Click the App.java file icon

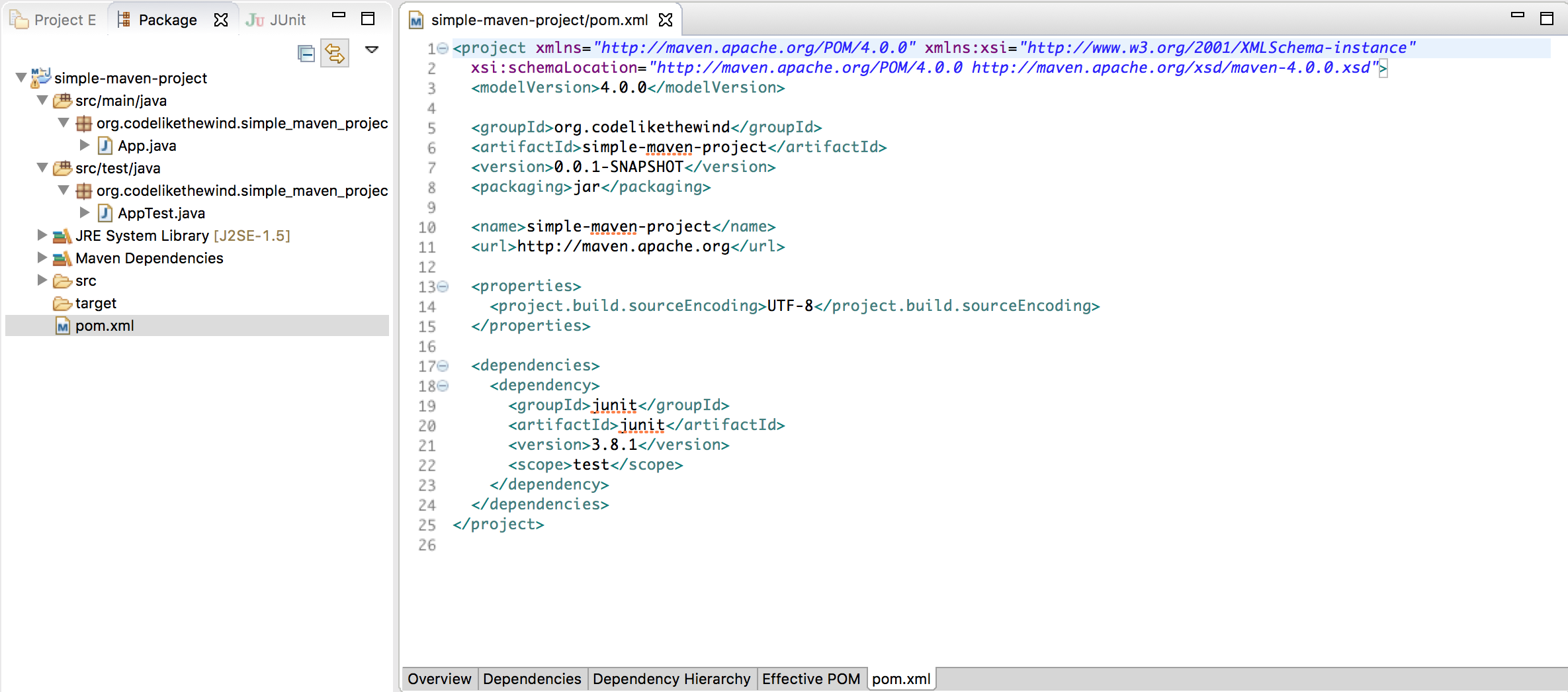point(105,146)
